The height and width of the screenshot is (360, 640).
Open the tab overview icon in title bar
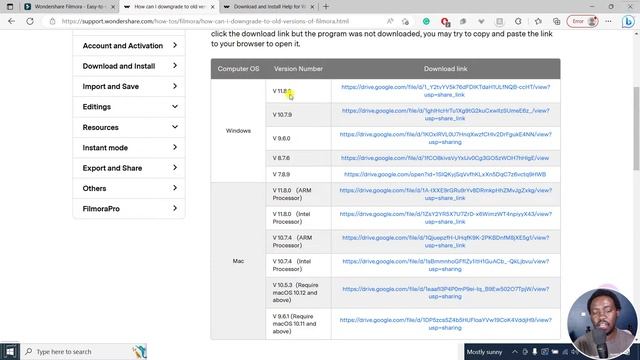coord(10,7)
